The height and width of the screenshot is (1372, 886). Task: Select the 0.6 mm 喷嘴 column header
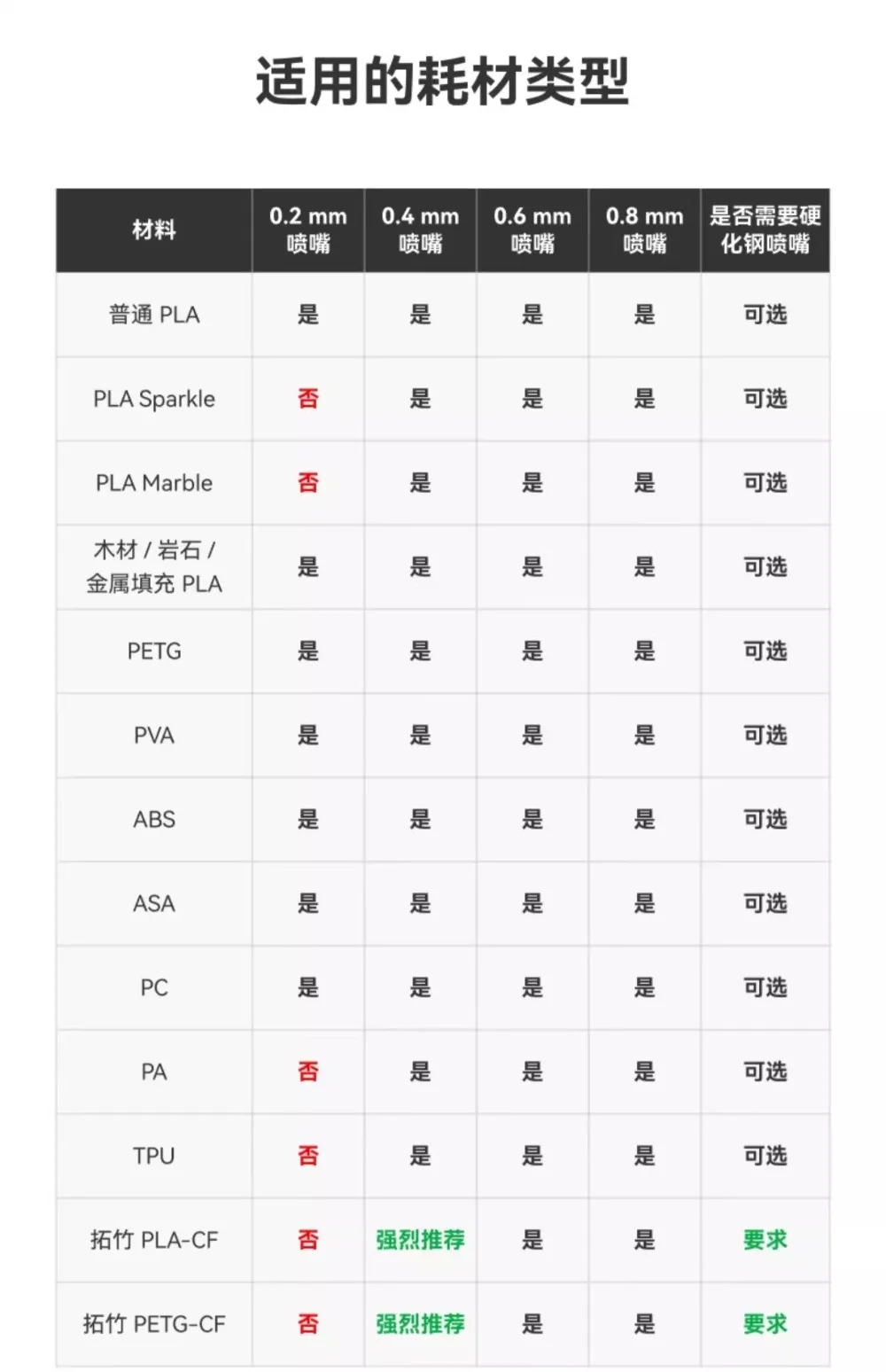click(x=532, y=230)
